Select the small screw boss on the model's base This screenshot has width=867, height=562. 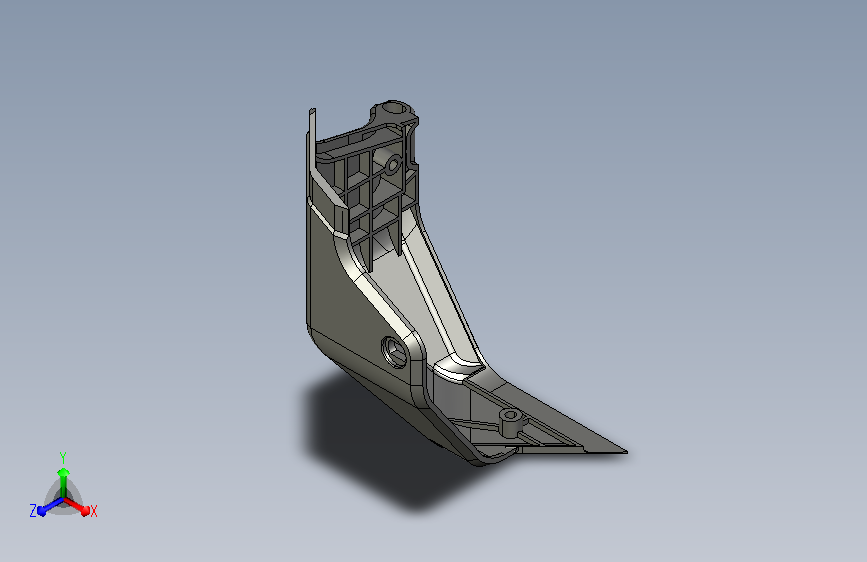coord(510,422)
